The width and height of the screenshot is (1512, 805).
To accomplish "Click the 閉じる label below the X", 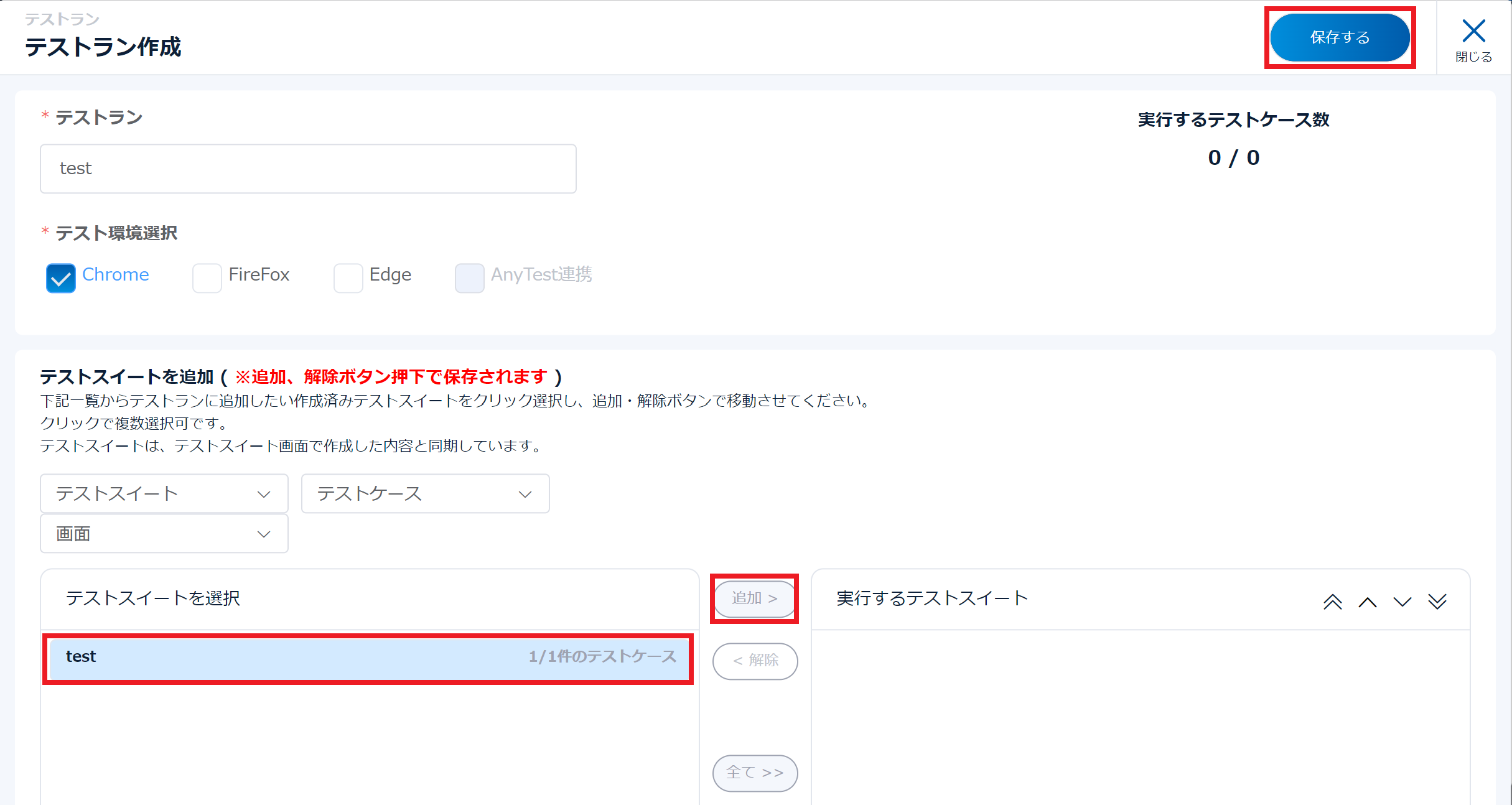I will coord(1473,57).
